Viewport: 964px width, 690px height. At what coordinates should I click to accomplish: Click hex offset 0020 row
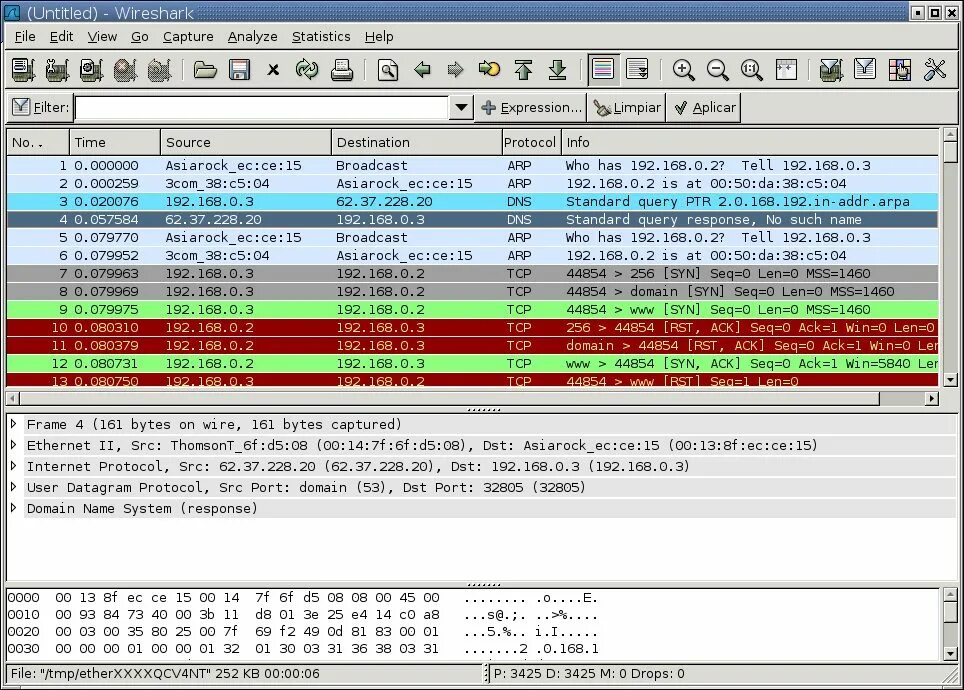click(x=303, y=632)
